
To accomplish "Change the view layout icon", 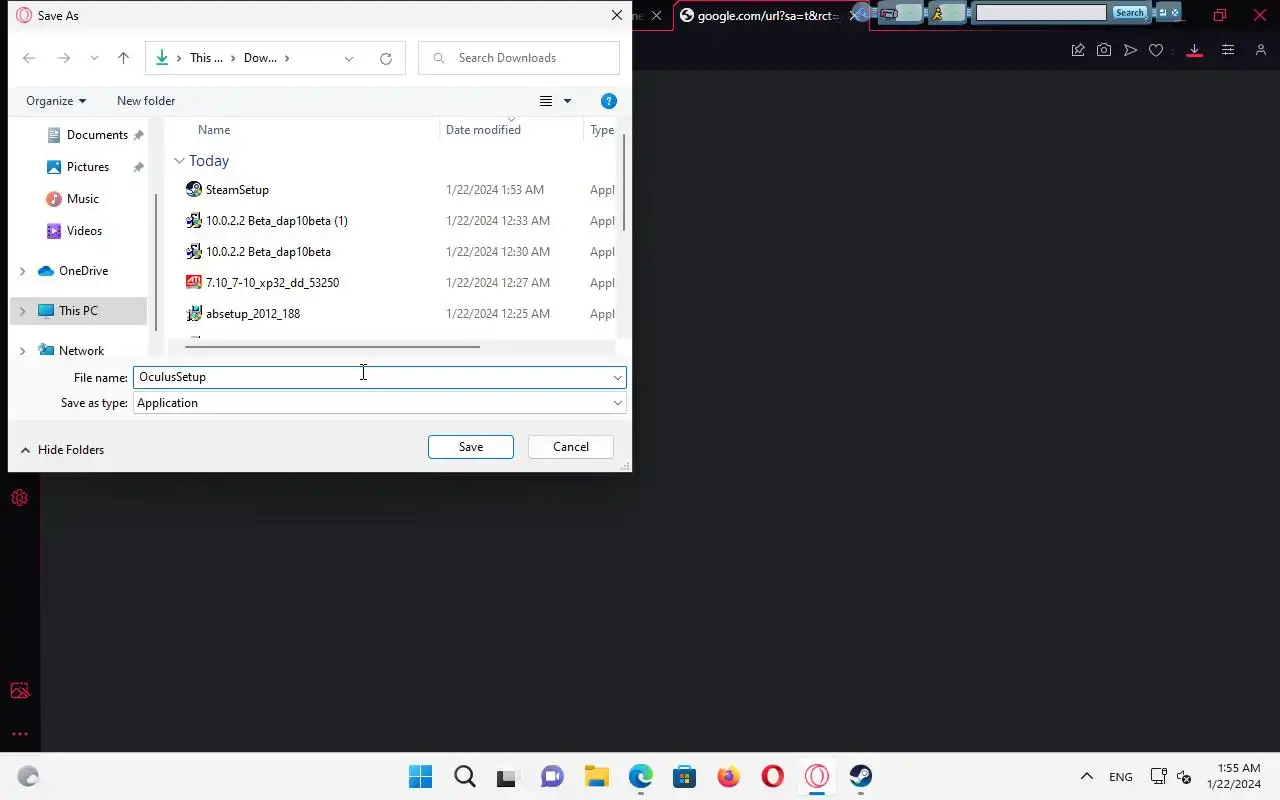I will [546, 101].
